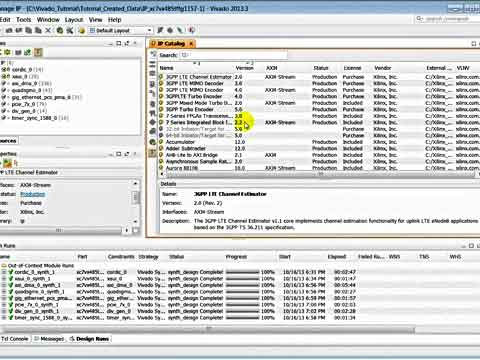Click the delete X toolbar icon
This screenshot has height=360, width=480.
click(x=48, y=31)
